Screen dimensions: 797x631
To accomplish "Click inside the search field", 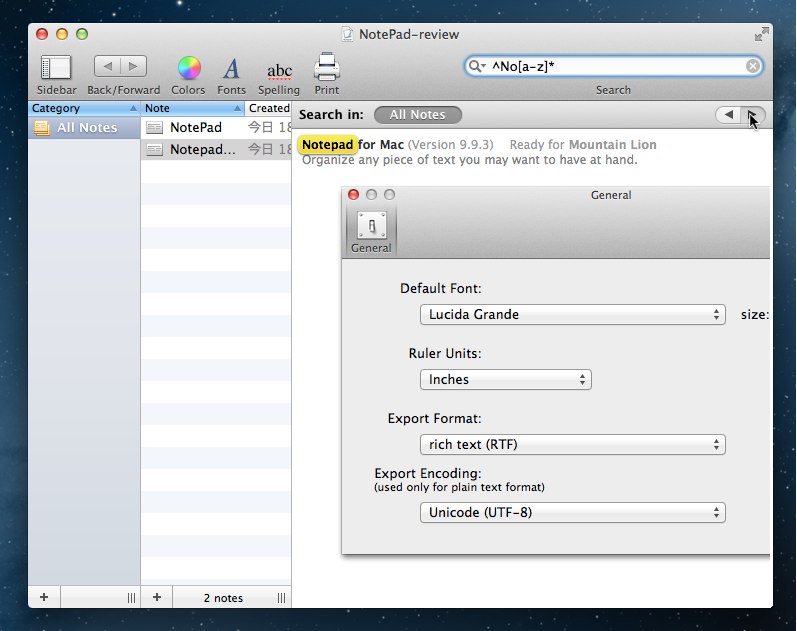I will pos(614,66).
